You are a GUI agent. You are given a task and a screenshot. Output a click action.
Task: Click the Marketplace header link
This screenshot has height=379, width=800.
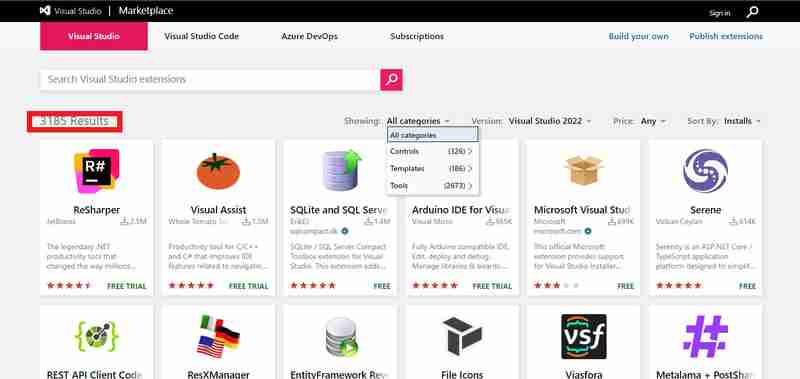tap(146, 11)
